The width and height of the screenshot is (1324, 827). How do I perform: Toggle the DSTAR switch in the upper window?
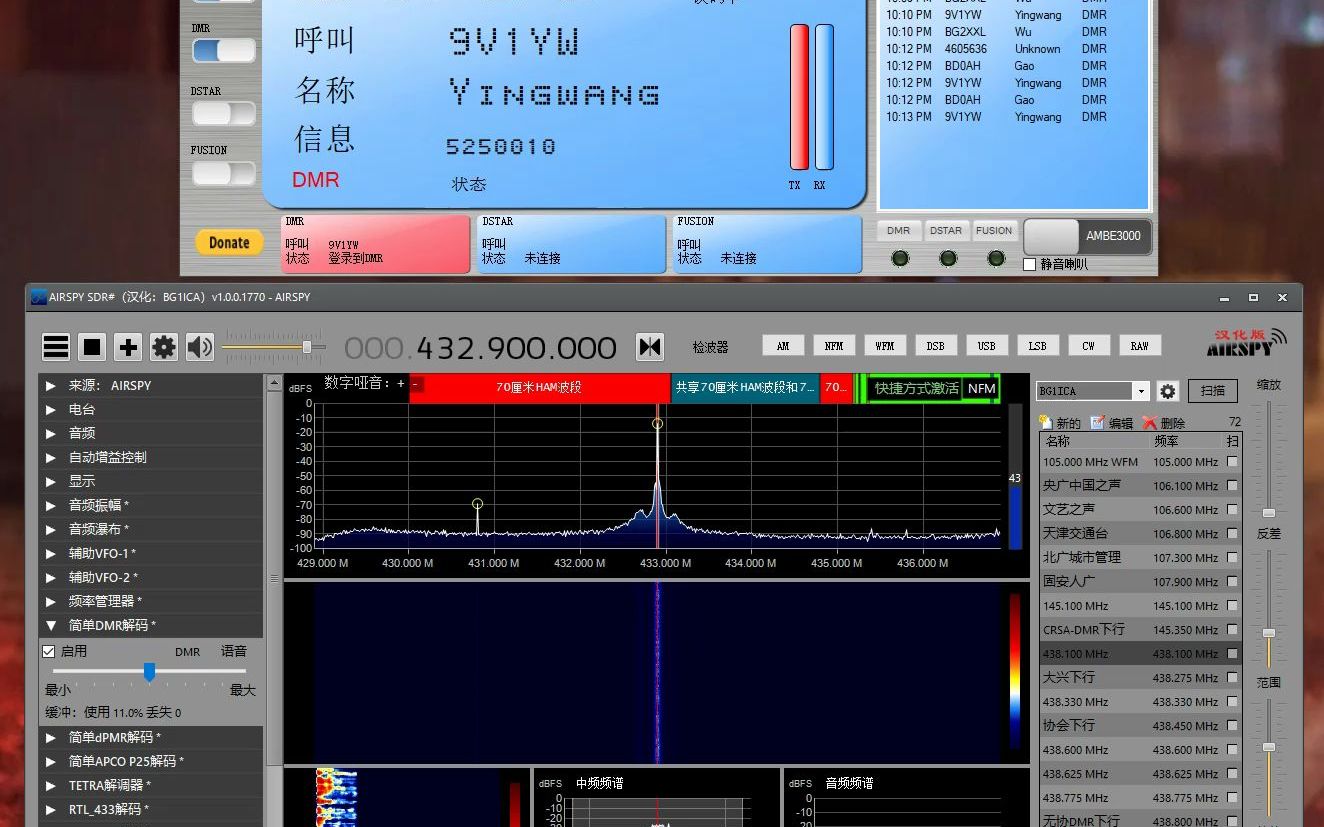pyautogui.click(x=224, y=113)
